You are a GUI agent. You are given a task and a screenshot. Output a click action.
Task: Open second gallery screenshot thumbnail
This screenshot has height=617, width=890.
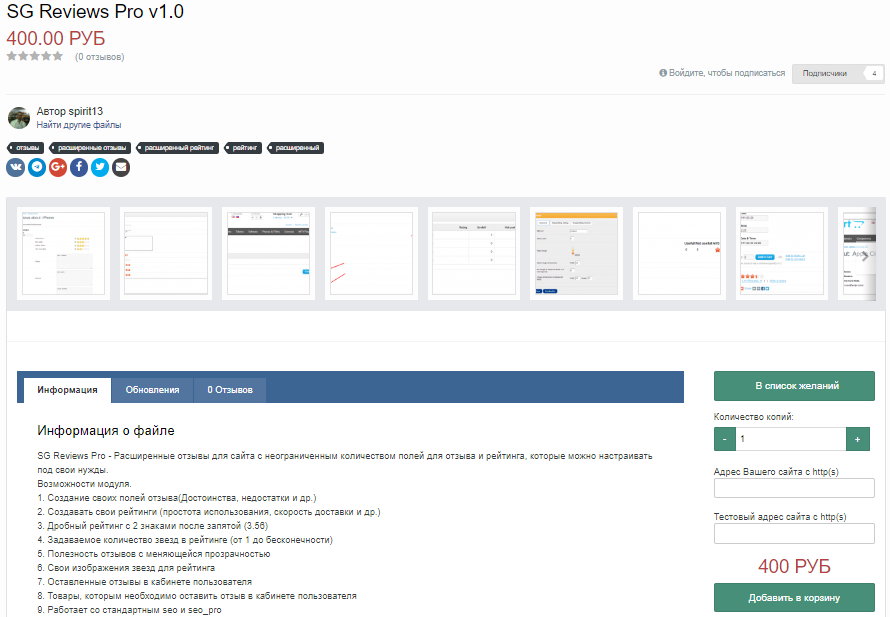pos(166,253)
